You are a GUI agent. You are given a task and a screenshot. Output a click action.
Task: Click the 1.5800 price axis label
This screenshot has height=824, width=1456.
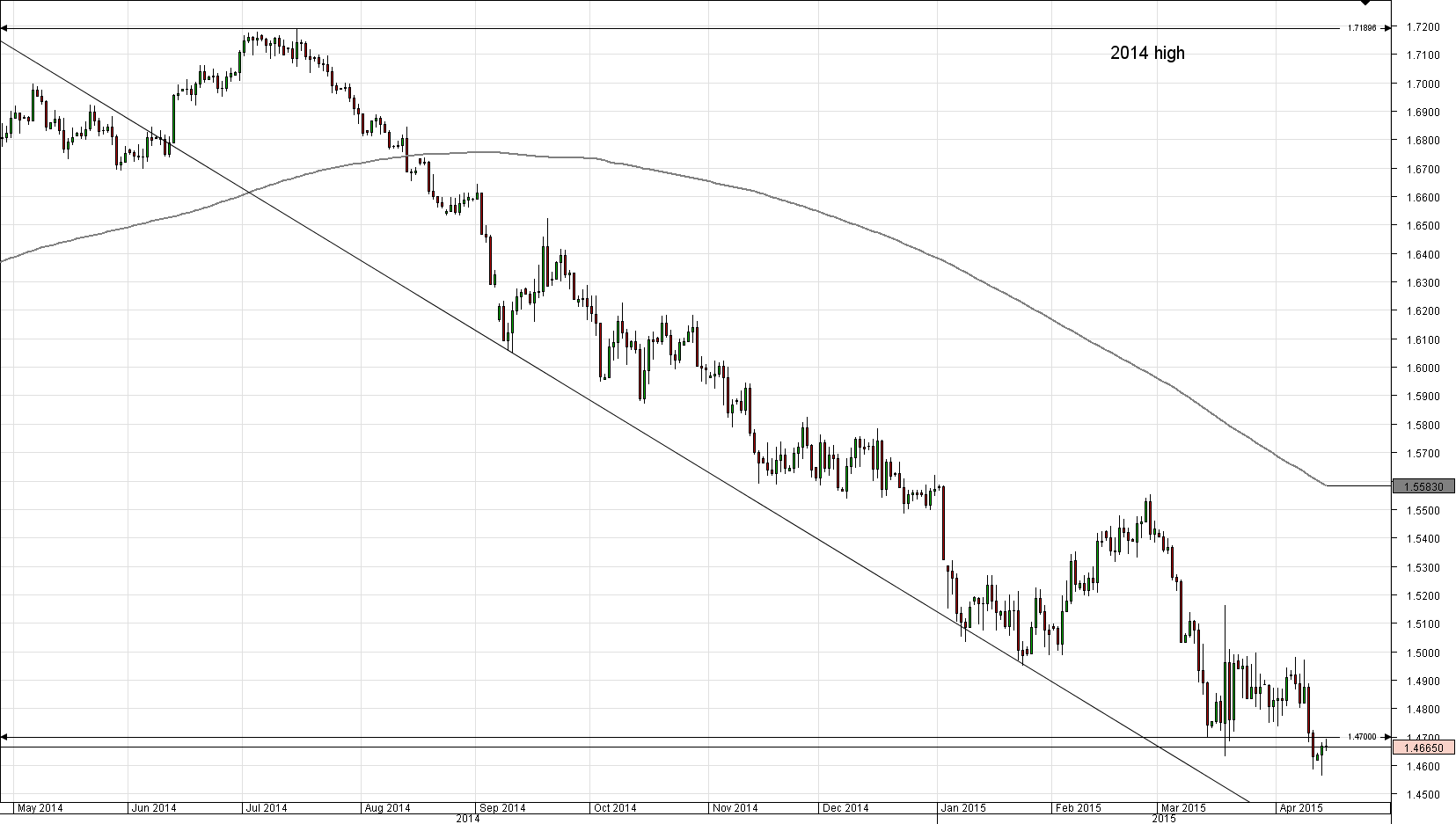click(x=1423, y=426)
